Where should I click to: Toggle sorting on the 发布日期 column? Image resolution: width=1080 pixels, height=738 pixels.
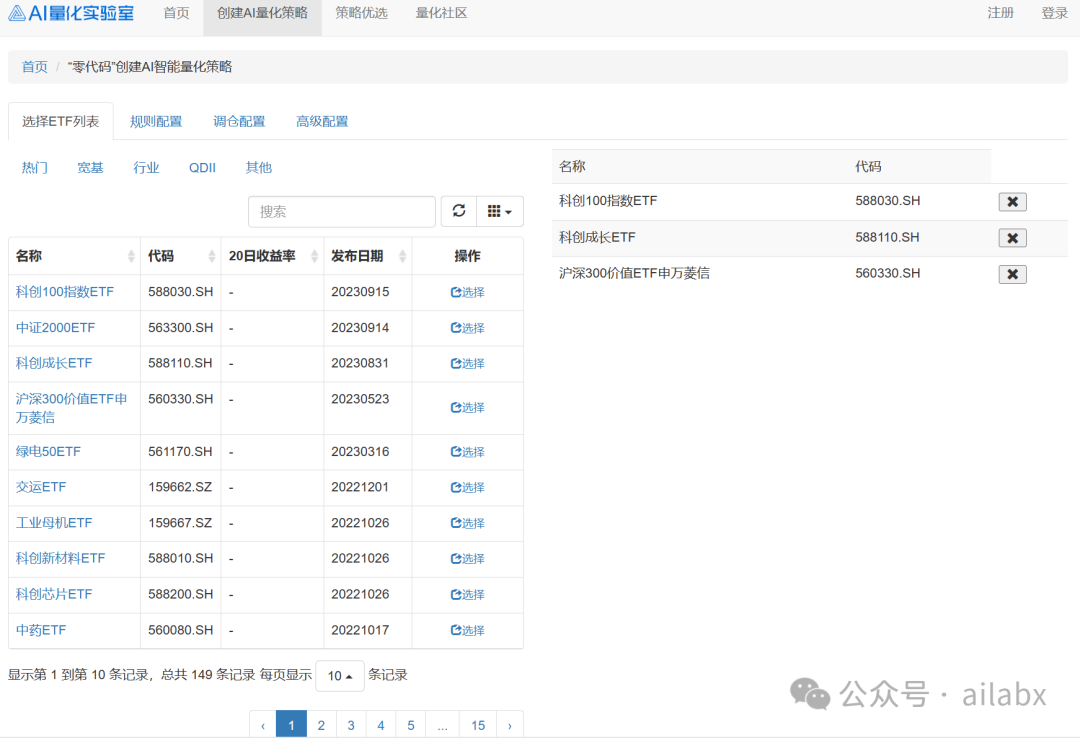point(356,255)
